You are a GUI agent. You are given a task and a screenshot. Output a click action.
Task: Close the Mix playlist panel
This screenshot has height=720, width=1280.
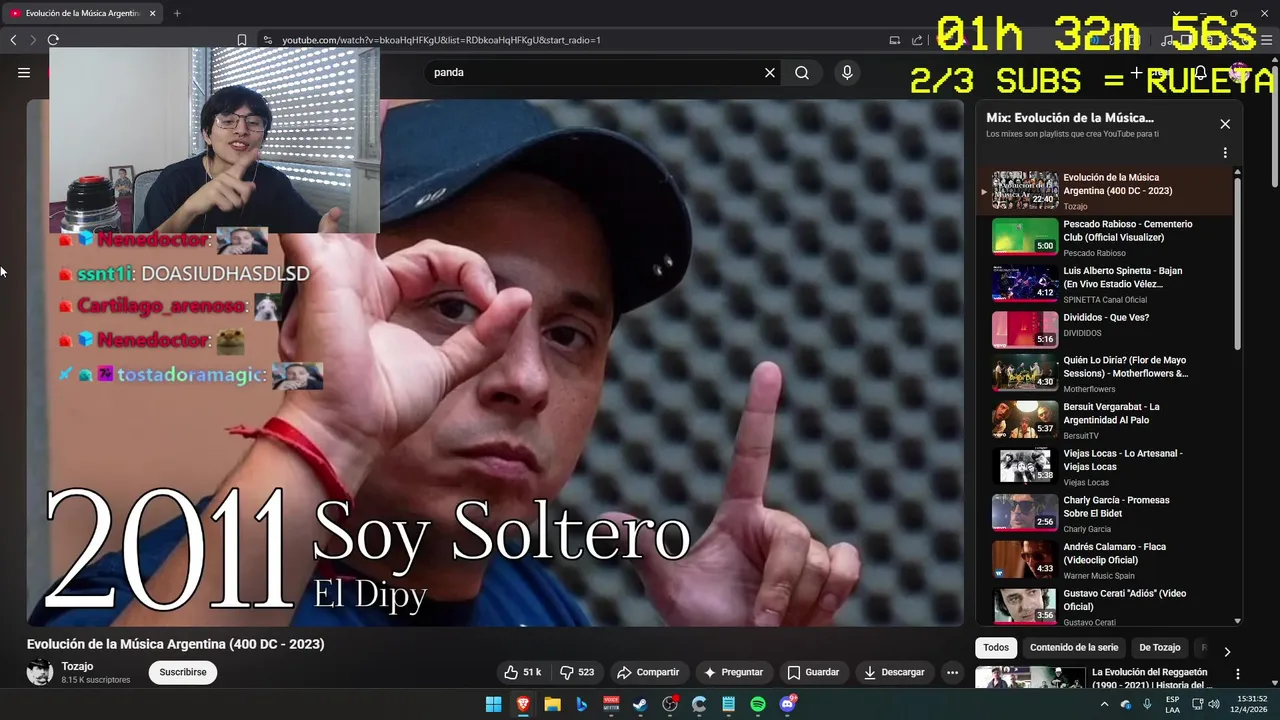point(1225,124)
